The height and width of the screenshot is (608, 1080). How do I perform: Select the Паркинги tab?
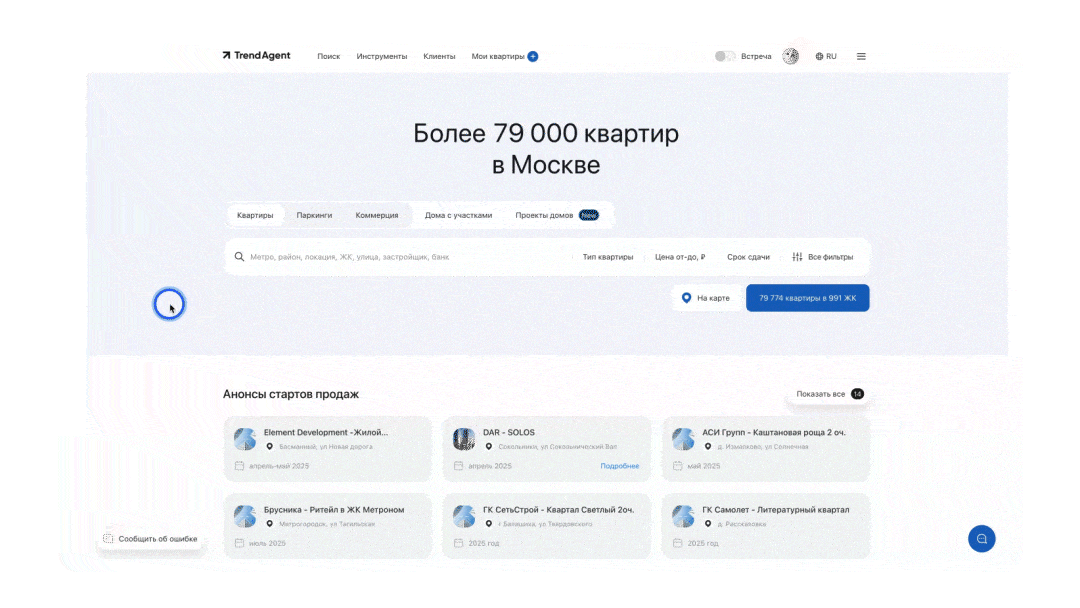point(314,216)
